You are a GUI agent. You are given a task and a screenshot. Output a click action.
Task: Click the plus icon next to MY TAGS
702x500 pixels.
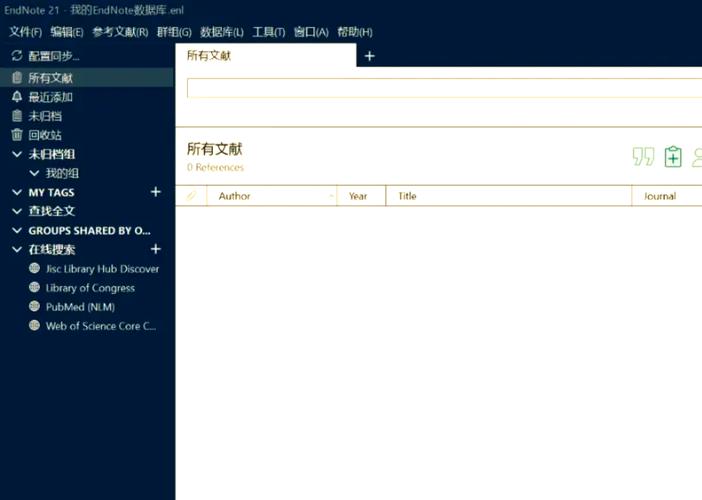point(155,192)
